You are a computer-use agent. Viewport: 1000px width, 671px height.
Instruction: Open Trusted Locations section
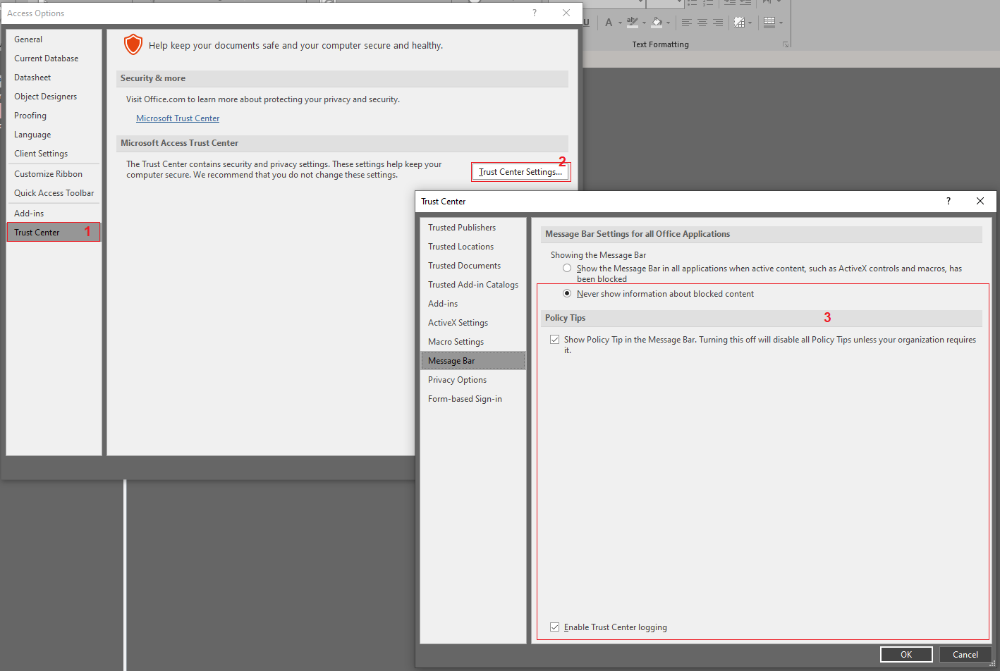coord(473,246)
